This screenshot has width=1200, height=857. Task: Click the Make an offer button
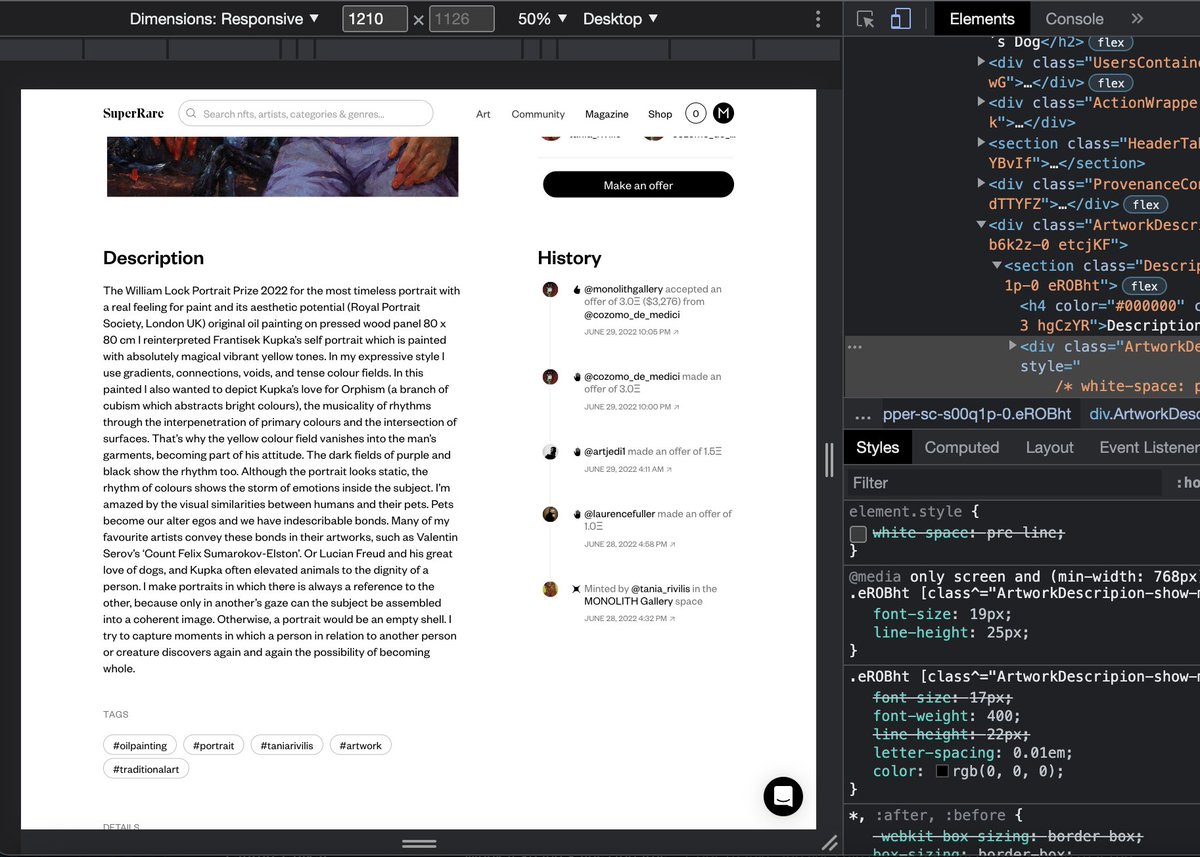(638, 185)
